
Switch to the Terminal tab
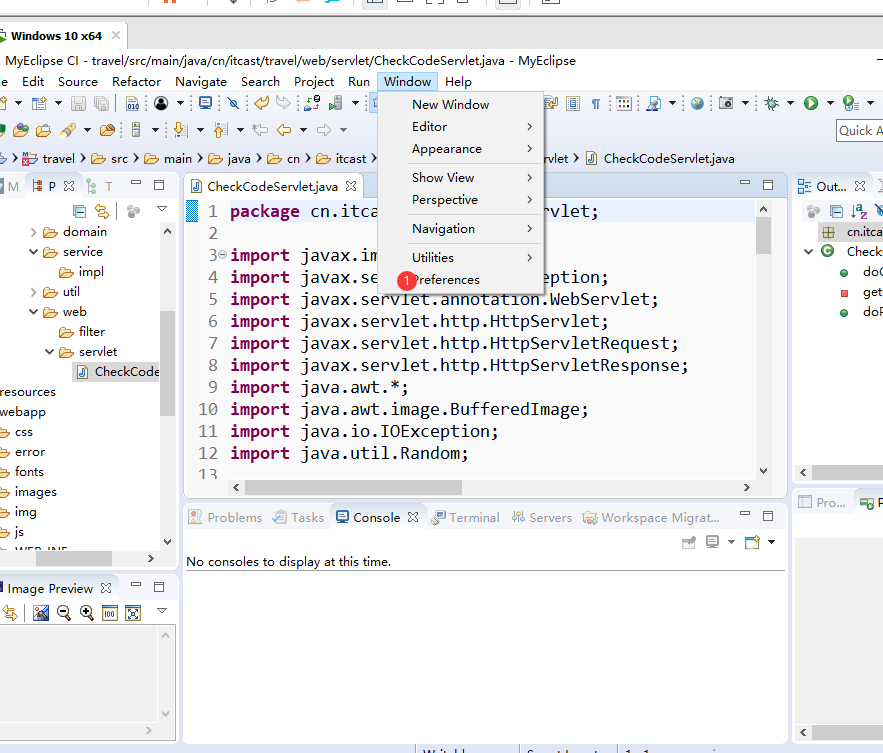[x=465, y=518]
